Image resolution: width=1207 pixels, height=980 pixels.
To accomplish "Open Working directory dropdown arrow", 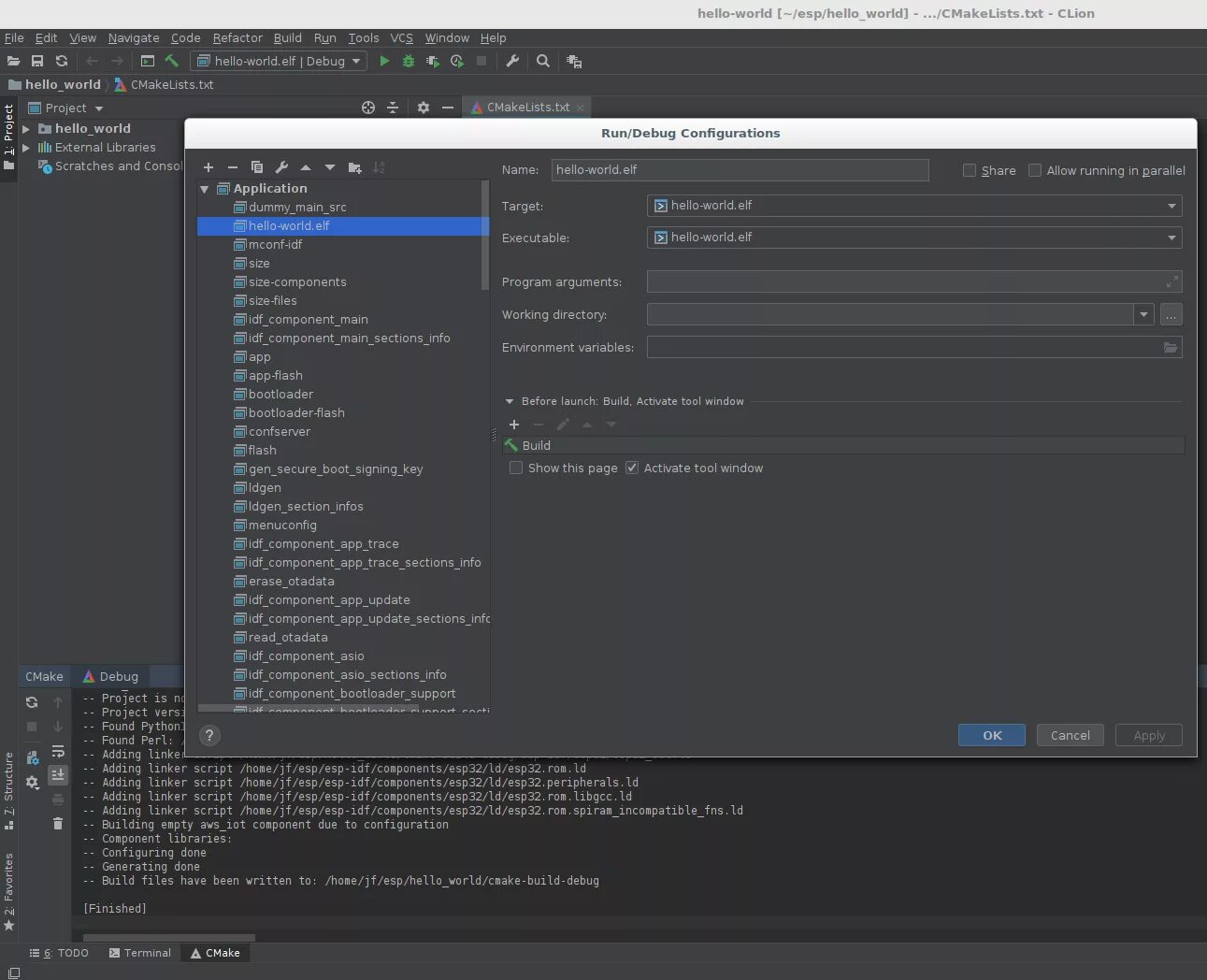I will (x=1143, y=315).
